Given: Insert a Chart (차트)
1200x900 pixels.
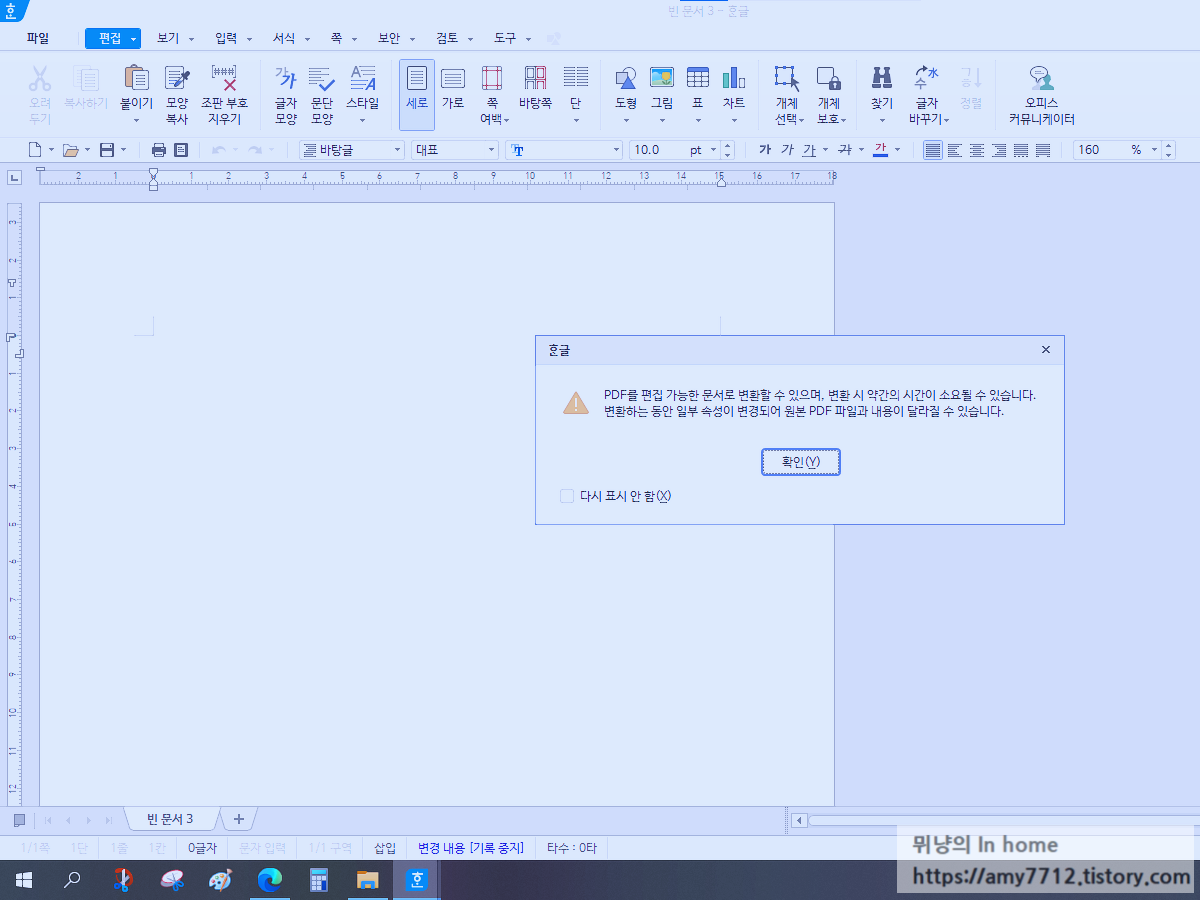Looking at the screenshot, I should pos(734,79).
